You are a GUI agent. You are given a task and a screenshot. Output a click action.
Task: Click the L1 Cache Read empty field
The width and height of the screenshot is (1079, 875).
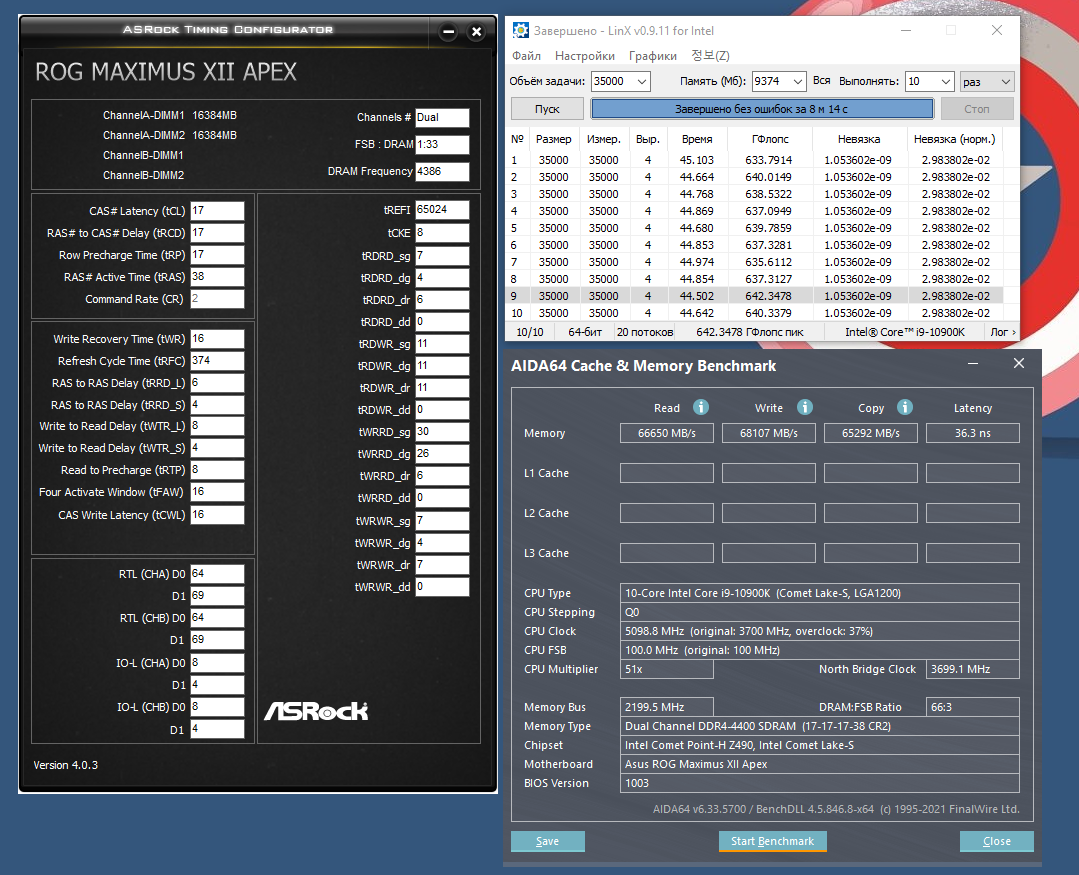(667, 473)
